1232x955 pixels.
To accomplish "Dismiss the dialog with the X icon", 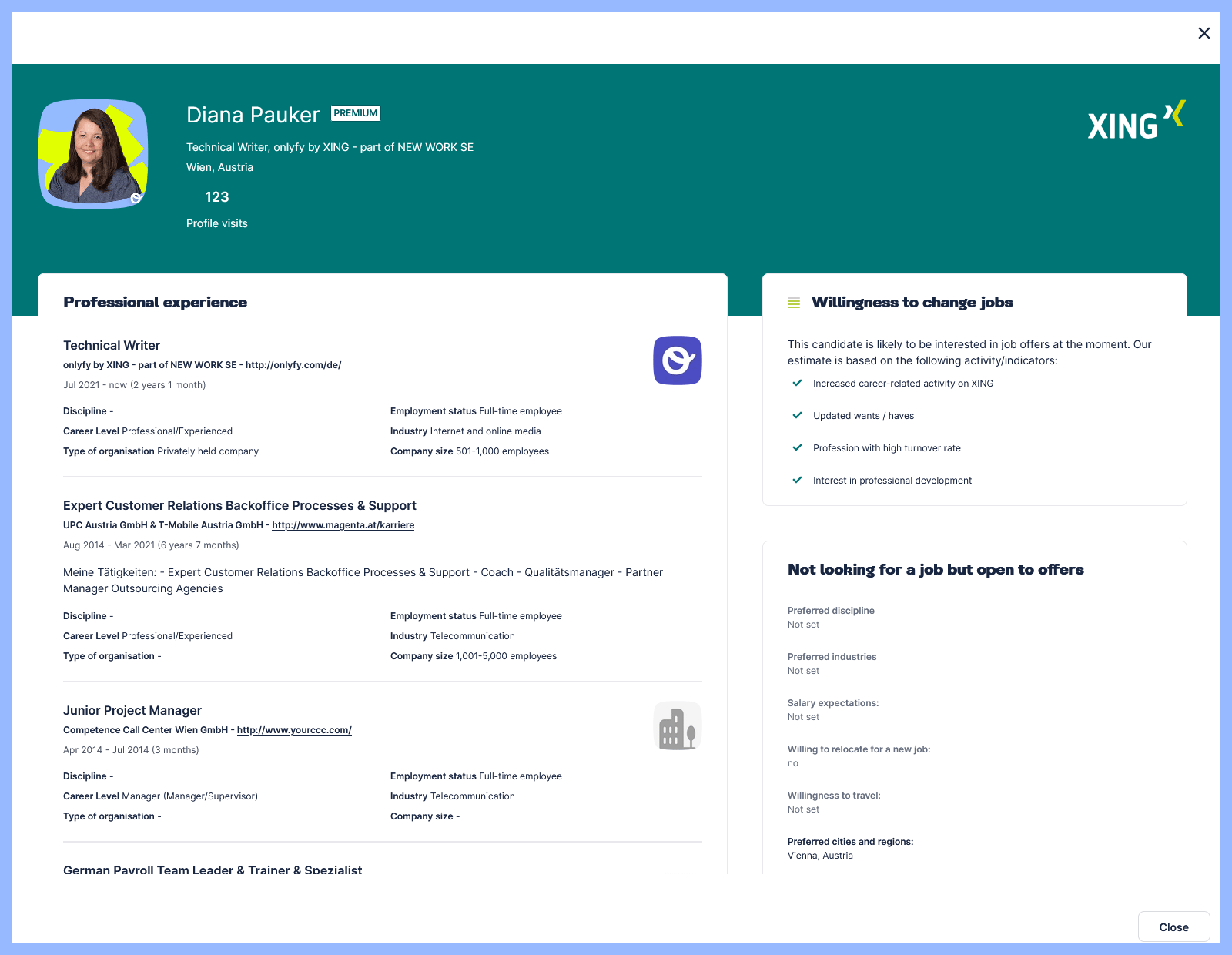I will [1204, 33].
